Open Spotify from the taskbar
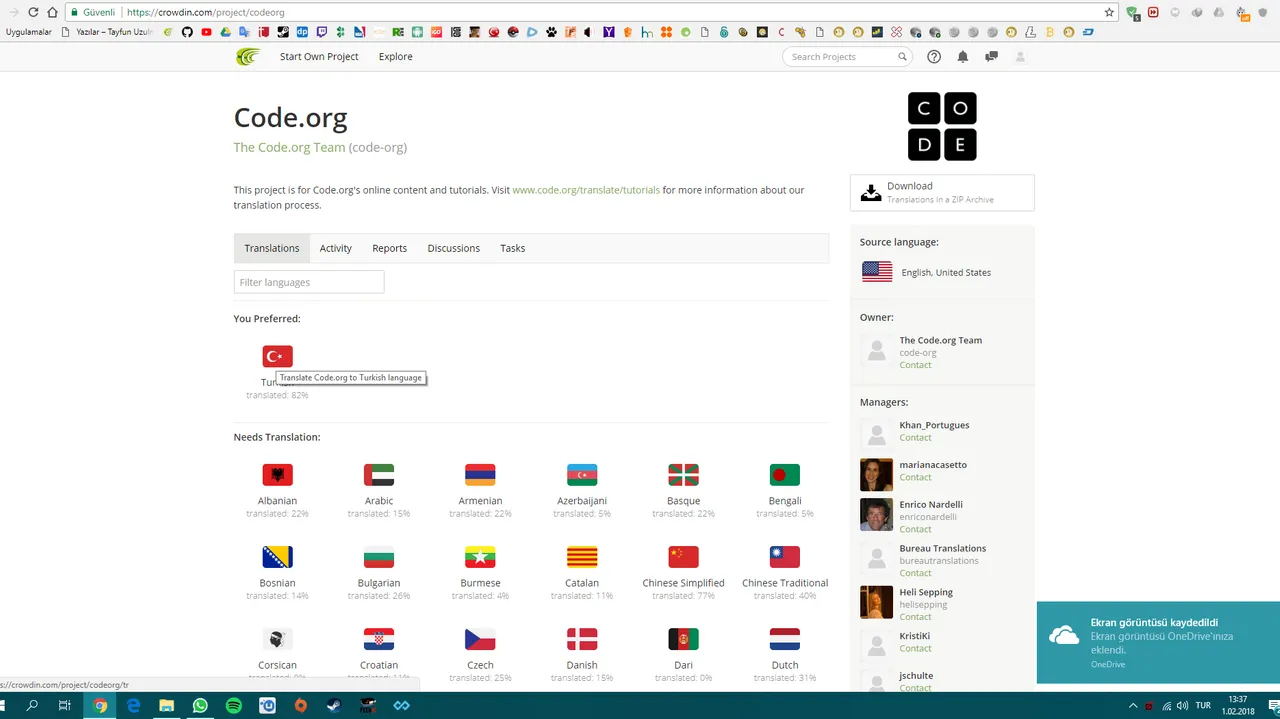 (234, 705)
